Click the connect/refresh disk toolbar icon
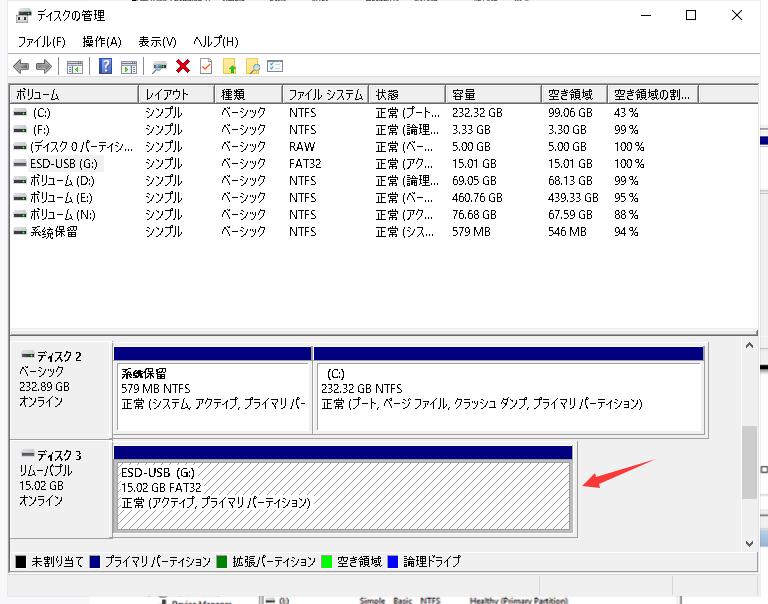Screen dimensions: 768x604 [x=159, y=67]
